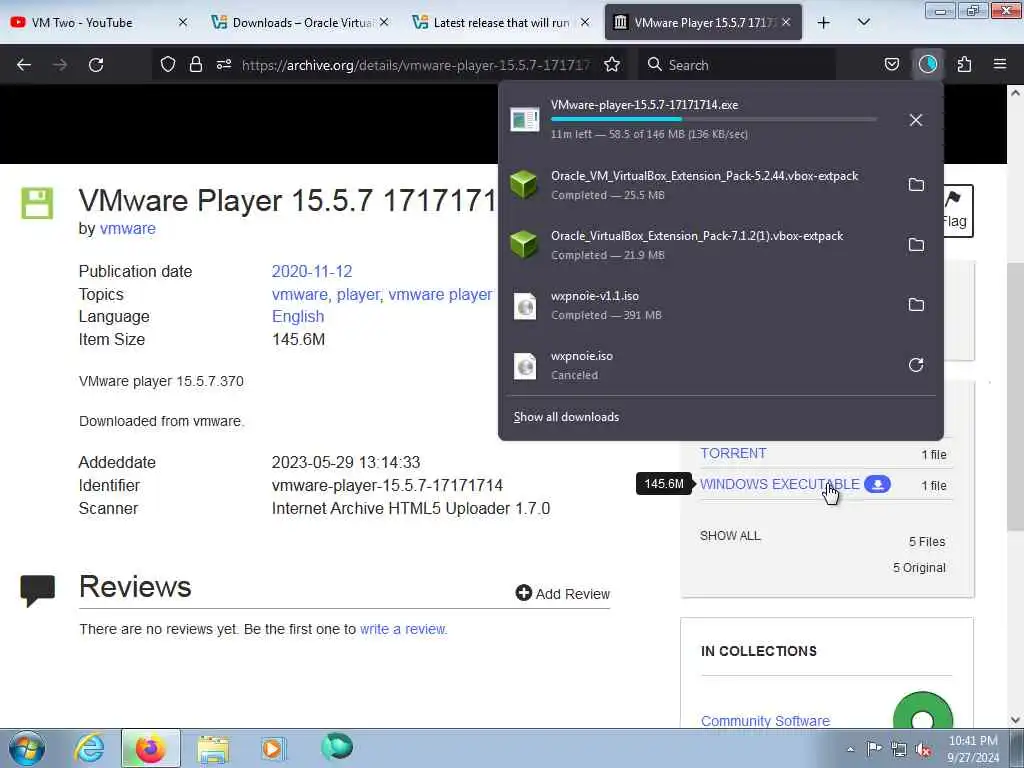
Task: Show Extension_Pack-5.2.44 file in folder
Action: point(916,185)
